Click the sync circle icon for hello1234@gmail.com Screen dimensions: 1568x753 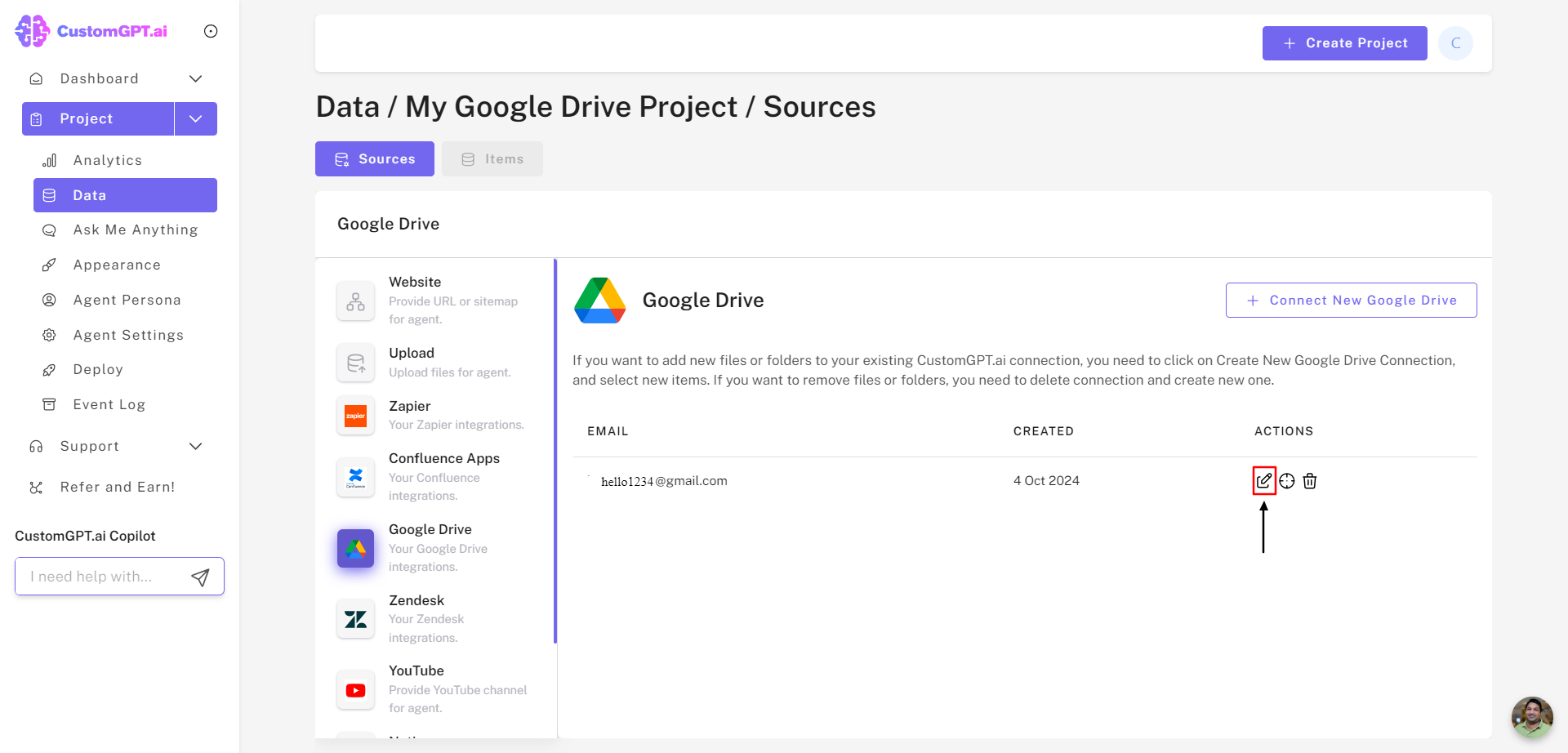(1287, 481)
